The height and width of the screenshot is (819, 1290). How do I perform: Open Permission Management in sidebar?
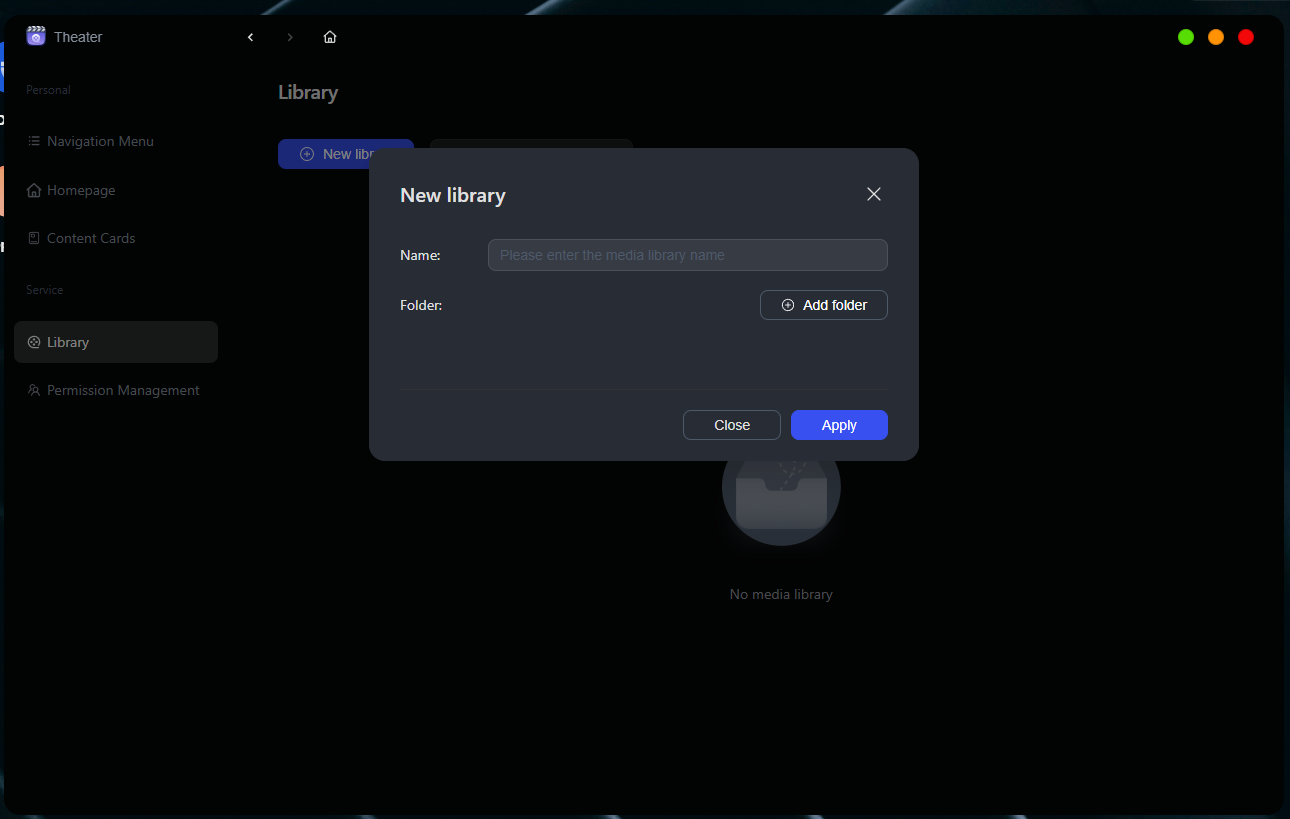(116, 390)
